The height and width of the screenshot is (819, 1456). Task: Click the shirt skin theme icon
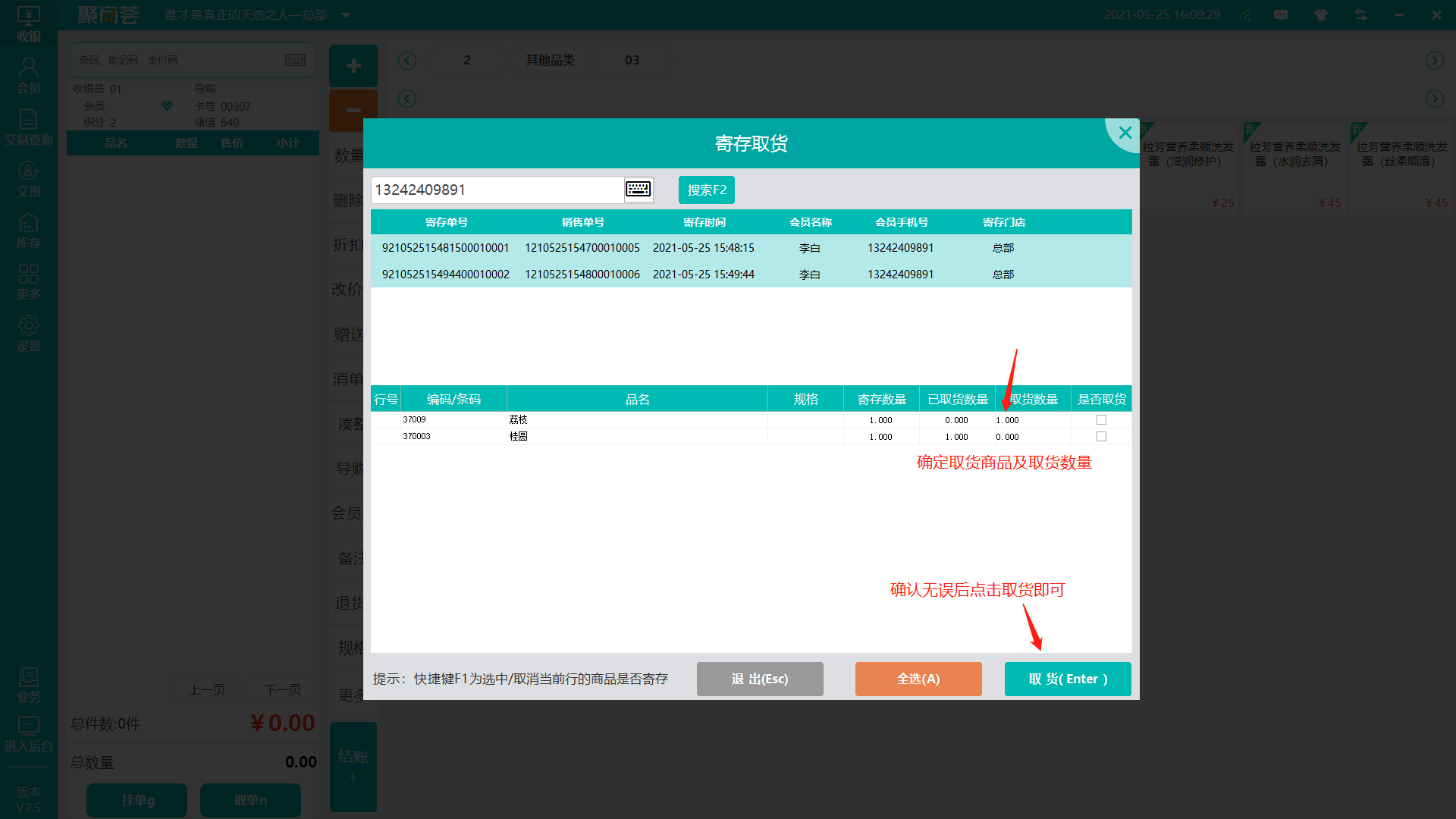1321,15
